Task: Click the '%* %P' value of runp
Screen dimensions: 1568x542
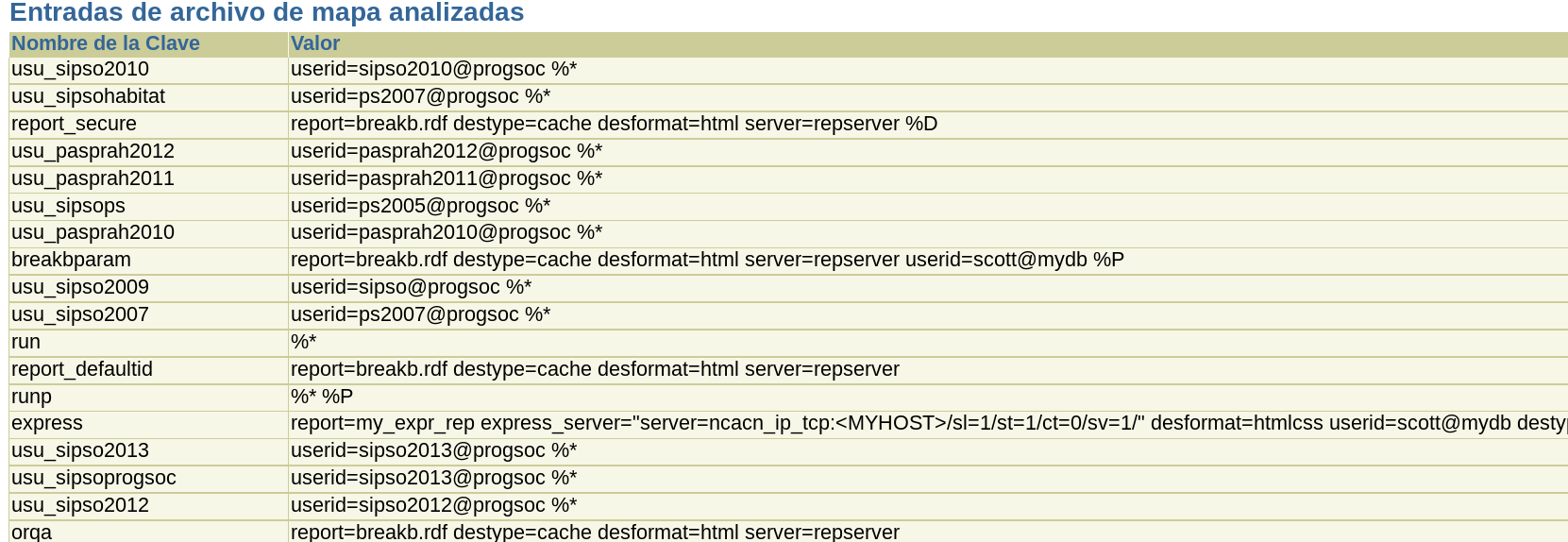Action: (x=322, y=398)
